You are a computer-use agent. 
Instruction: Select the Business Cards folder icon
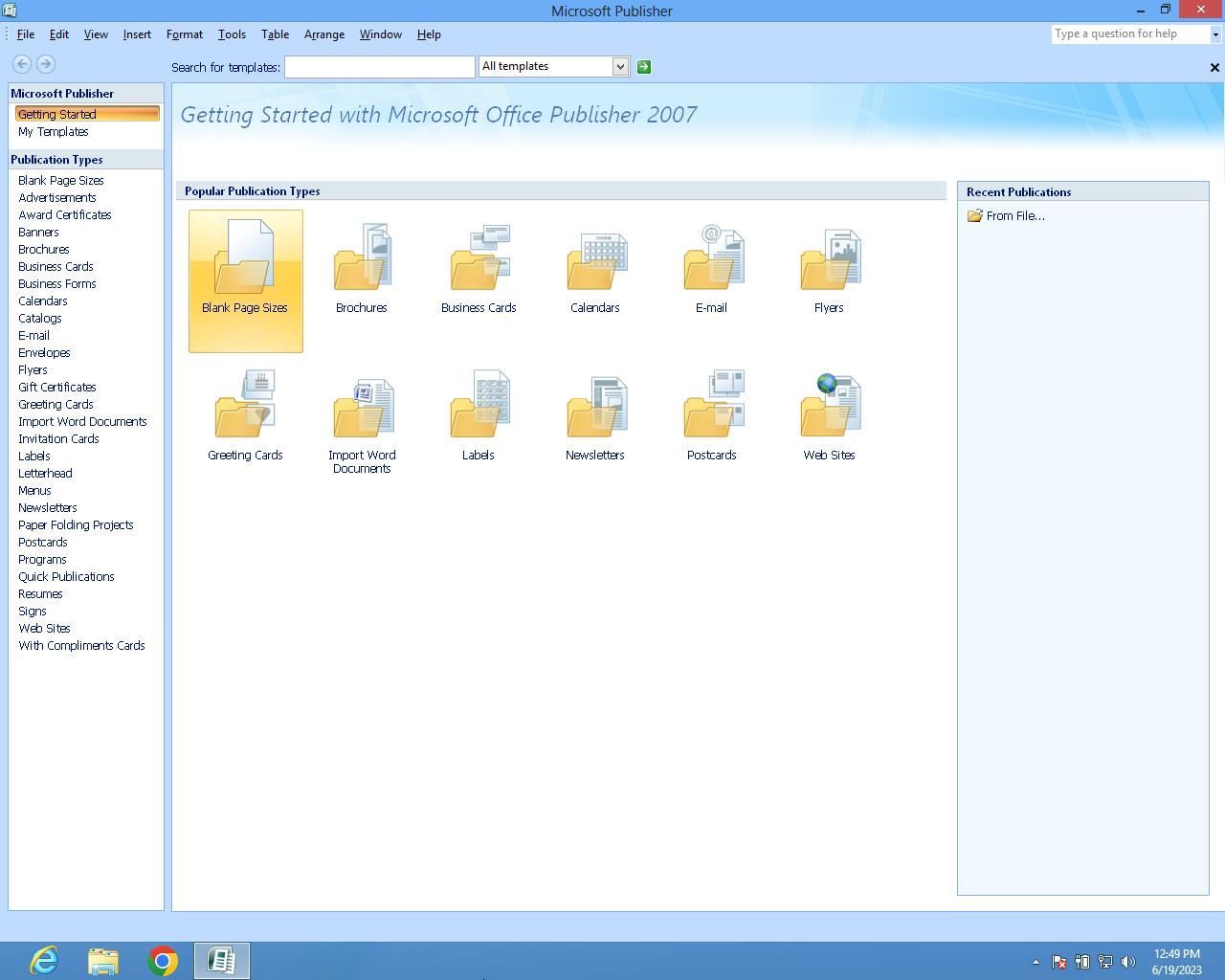pyautogui.click(x=479, y=258)
